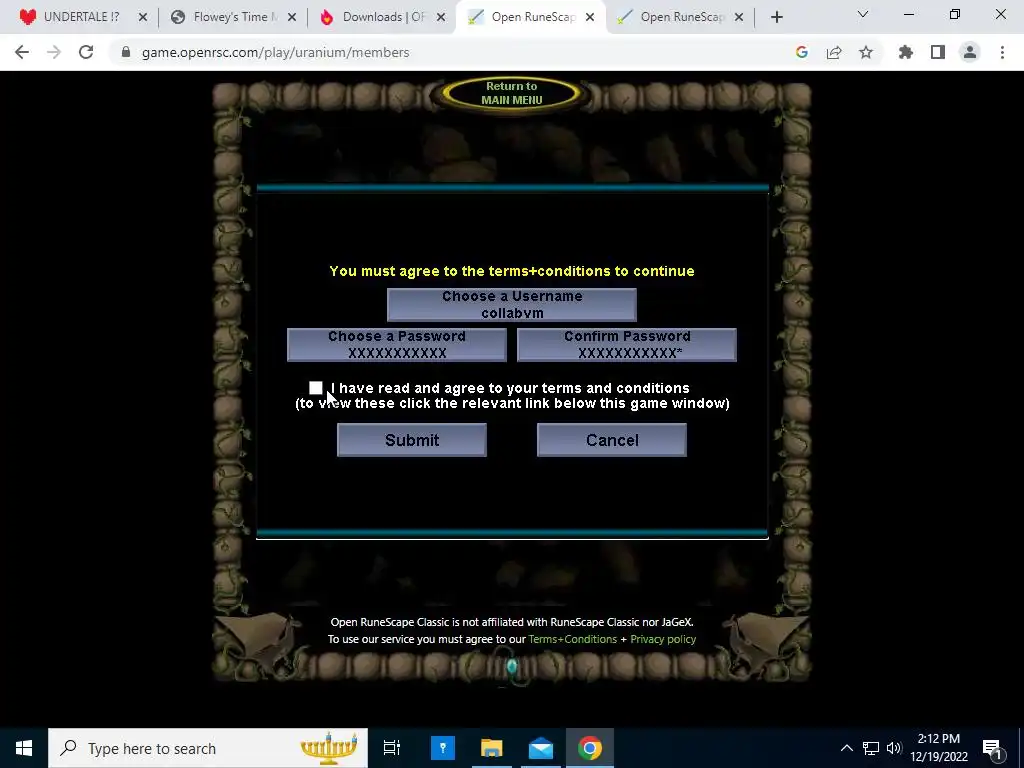Open the volume tray icon

tap(894, 748)
